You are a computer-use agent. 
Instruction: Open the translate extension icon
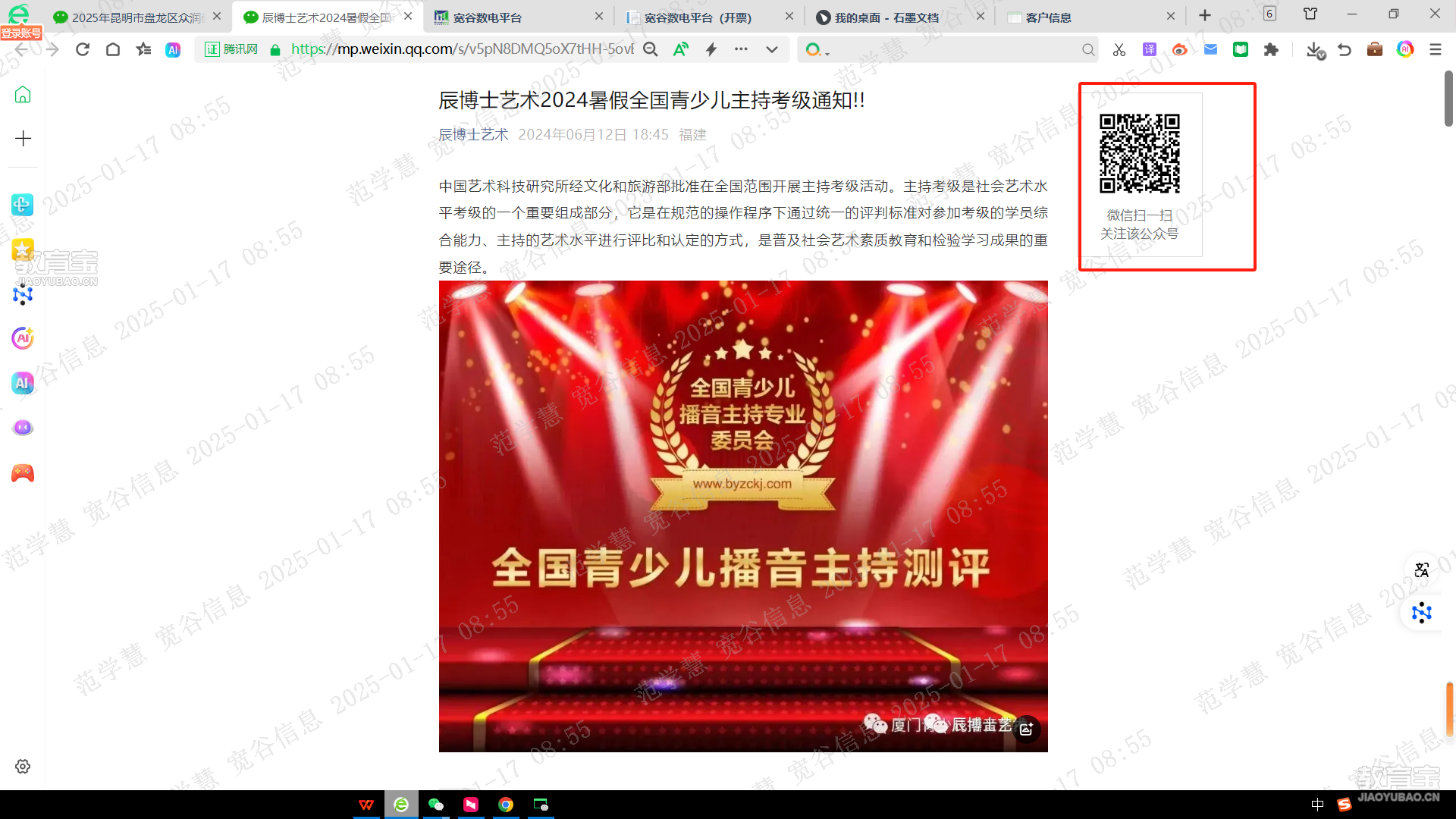(1150, 49)
